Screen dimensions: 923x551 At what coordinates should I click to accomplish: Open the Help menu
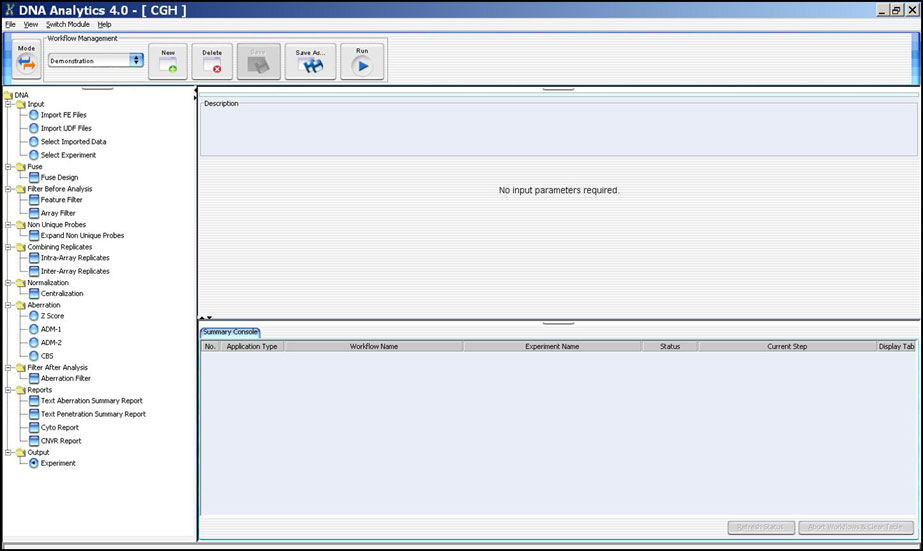pyautogui.click(x=104, y=24)
